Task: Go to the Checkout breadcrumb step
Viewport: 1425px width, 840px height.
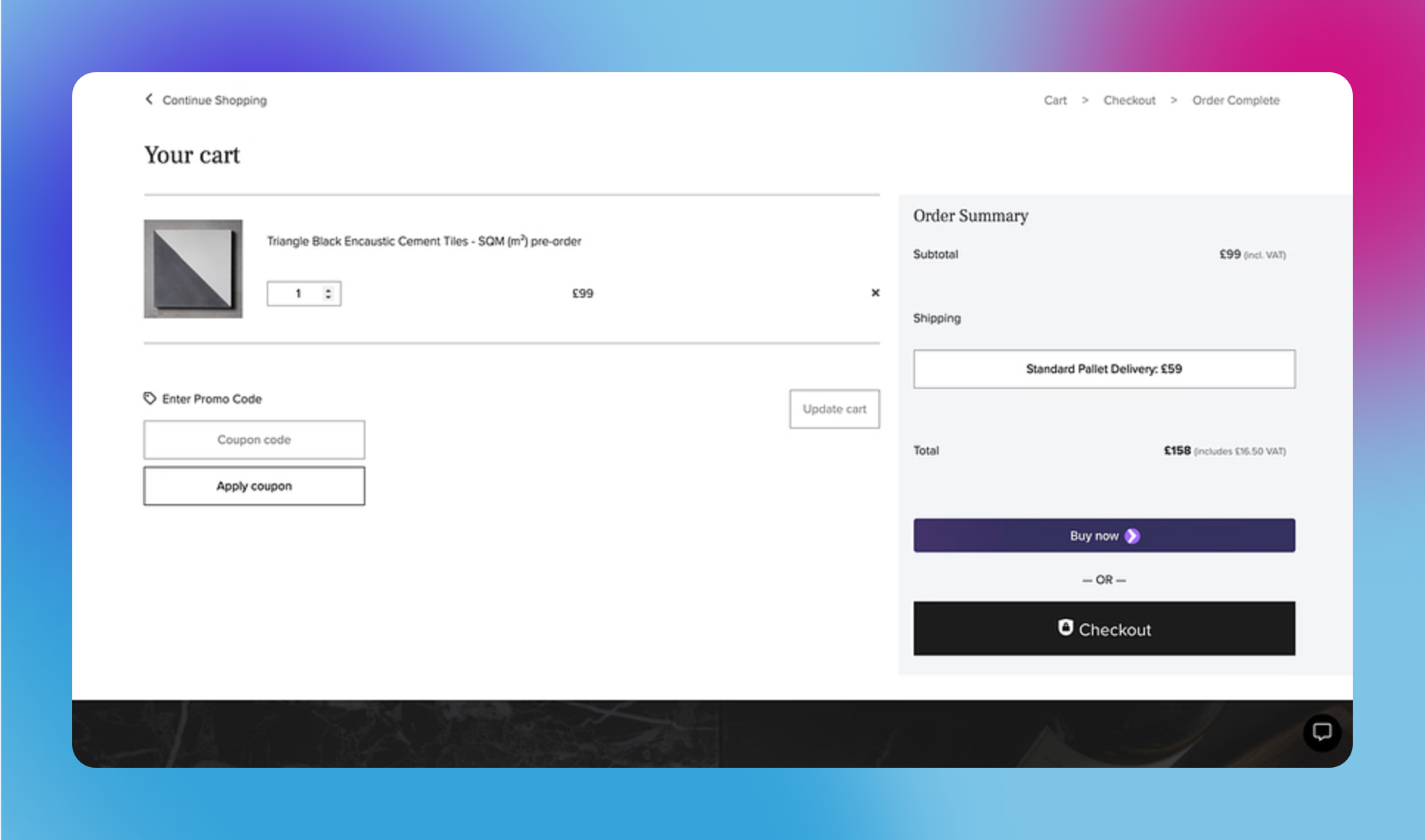Action: point(1129,100)
